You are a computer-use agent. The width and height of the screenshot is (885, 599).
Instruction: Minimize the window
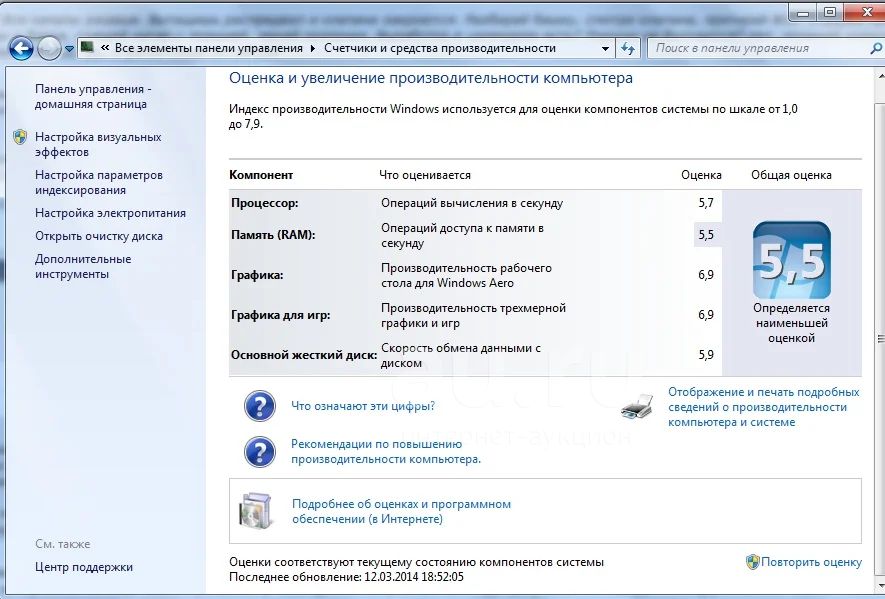[804, 12]
